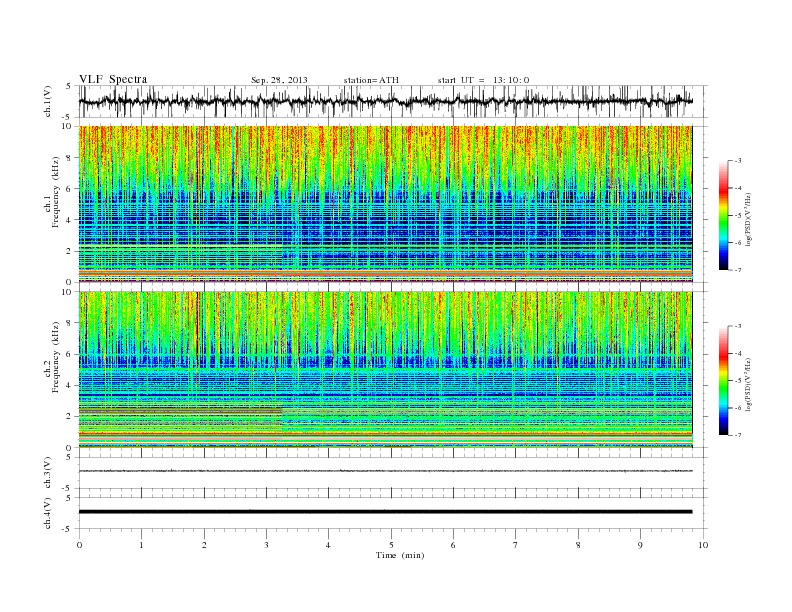Click the ch.3 voltage trace line
This screenshot has height=612, width=792.
point(385,471)
